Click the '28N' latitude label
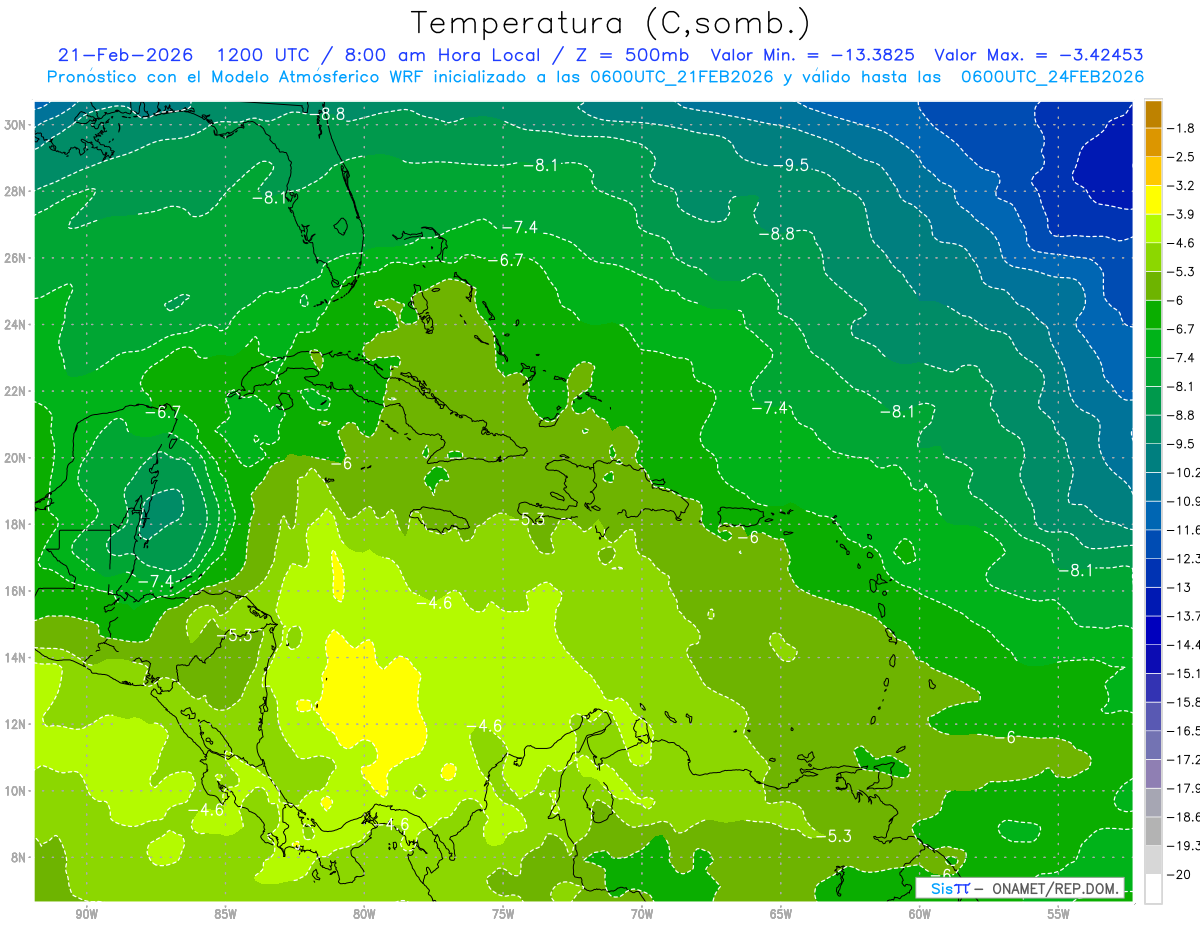The width and height of the screenshot is (1200, 927). coord(15,191)
